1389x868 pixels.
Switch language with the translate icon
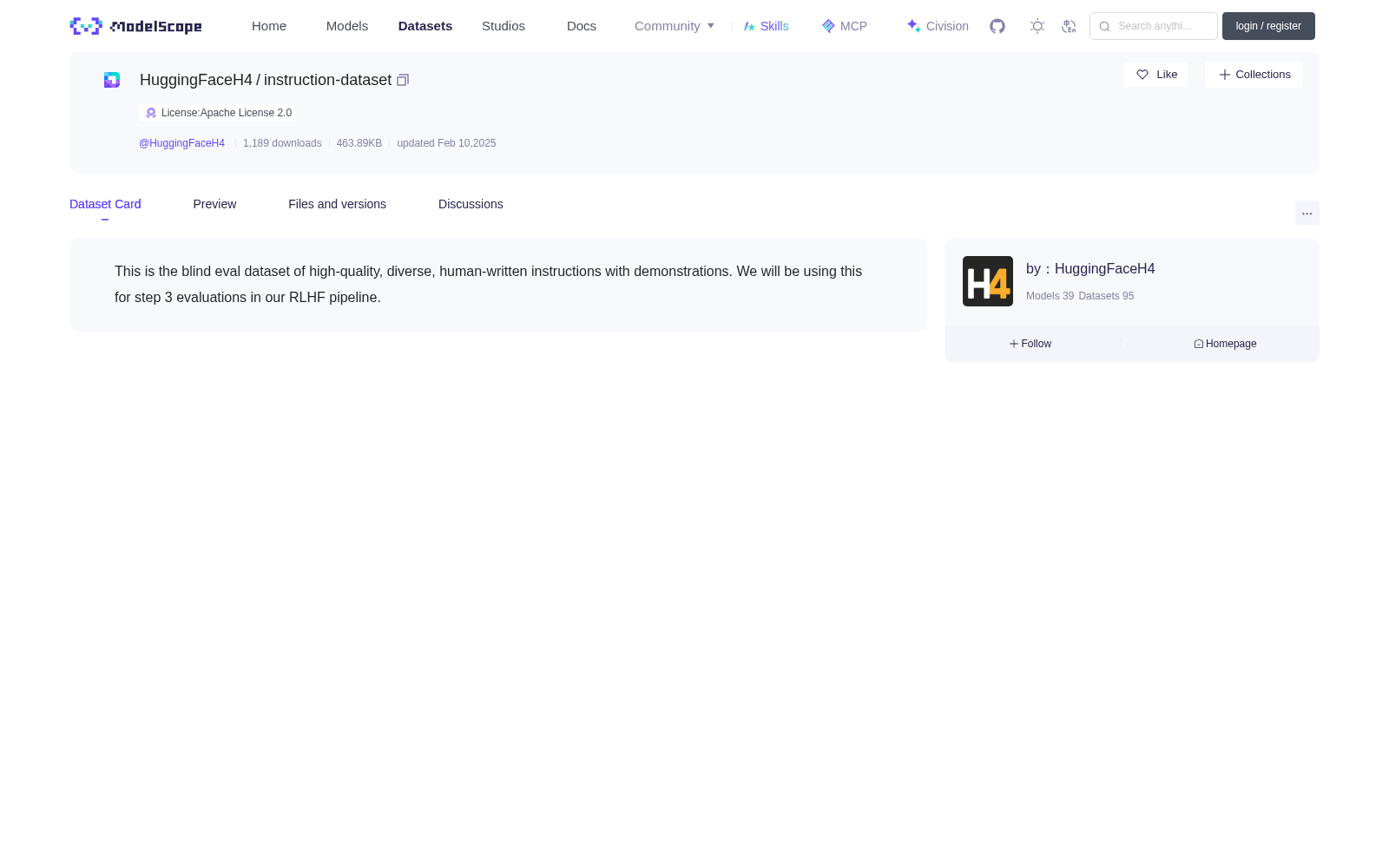[1069, 26]
